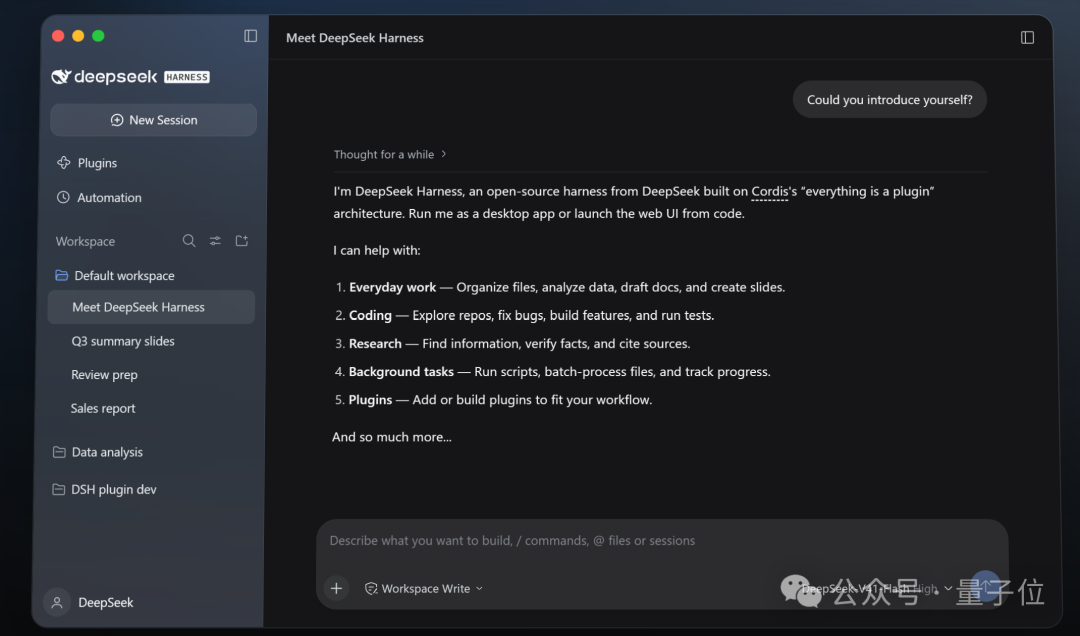Open the Sales report session
Screen dimensions: 1080x636
[103, 408]
